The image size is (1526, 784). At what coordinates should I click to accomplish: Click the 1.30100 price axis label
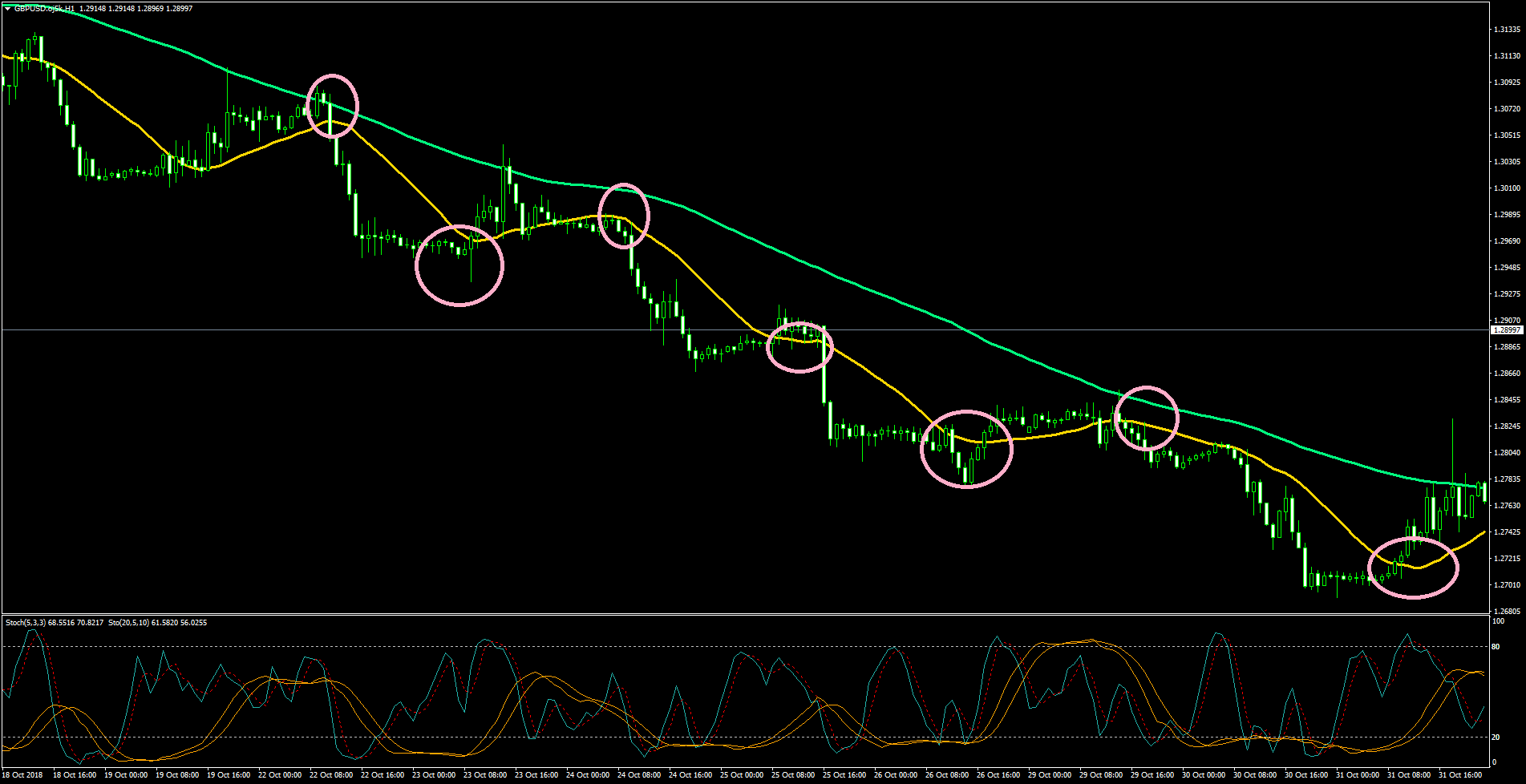1507,188
